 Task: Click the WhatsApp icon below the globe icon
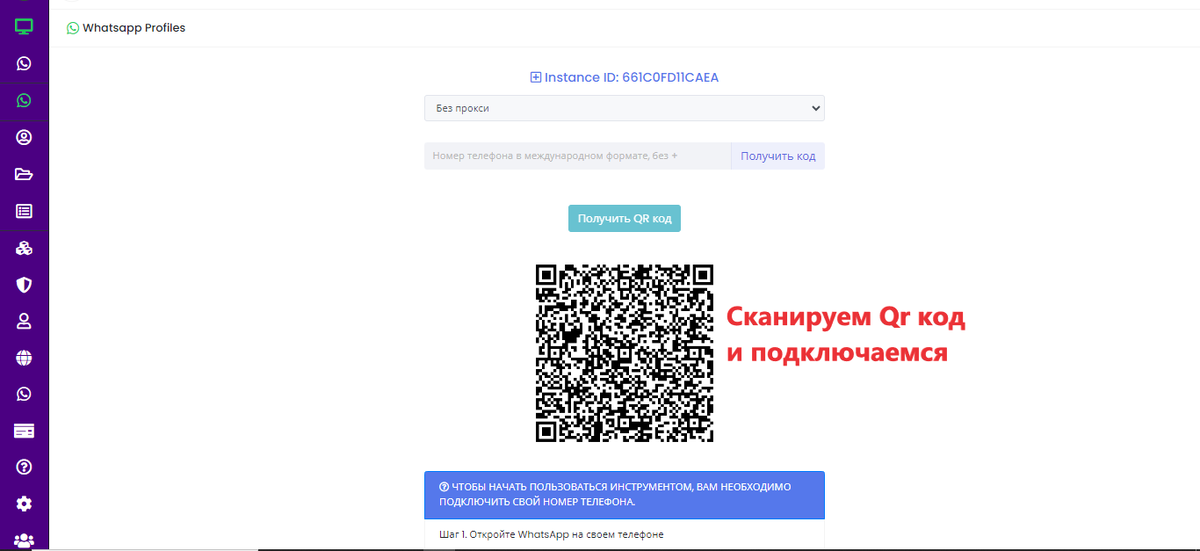(24, 394)
